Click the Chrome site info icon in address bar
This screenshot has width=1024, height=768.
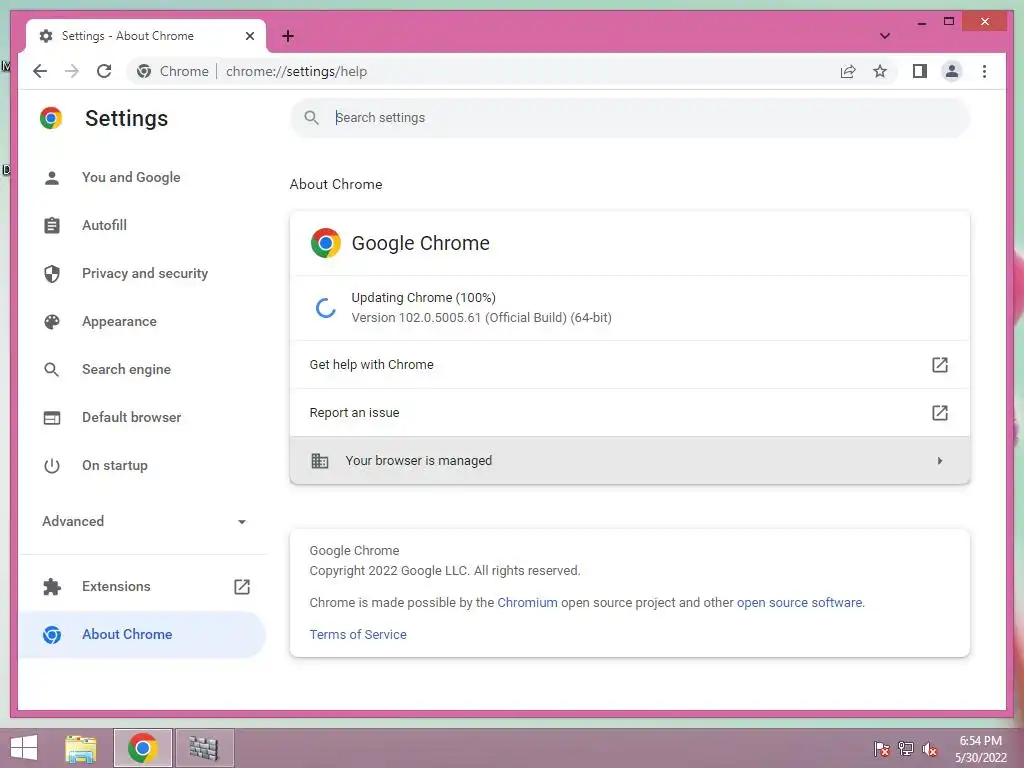144,71
